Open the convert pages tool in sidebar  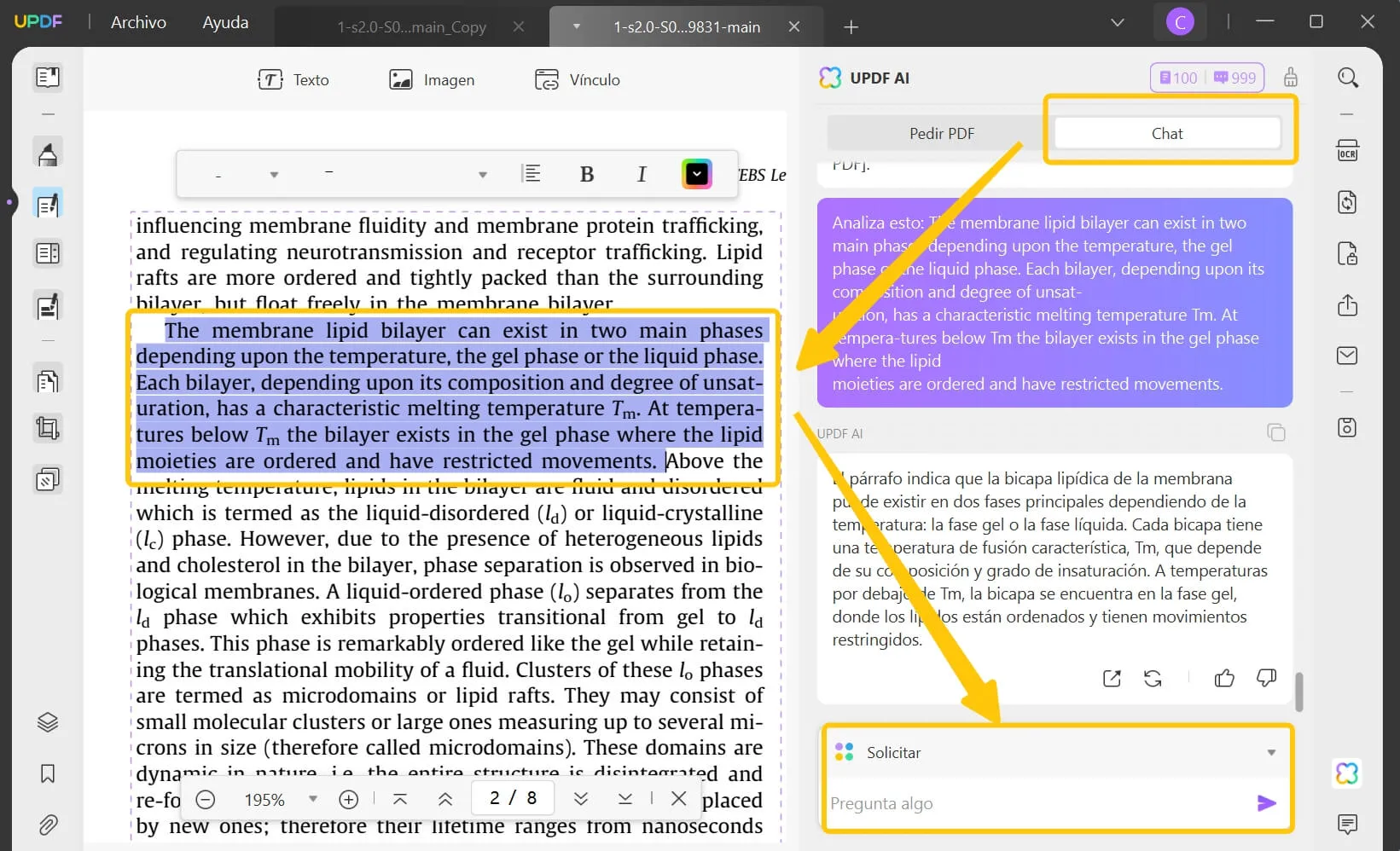pos(48,379)
